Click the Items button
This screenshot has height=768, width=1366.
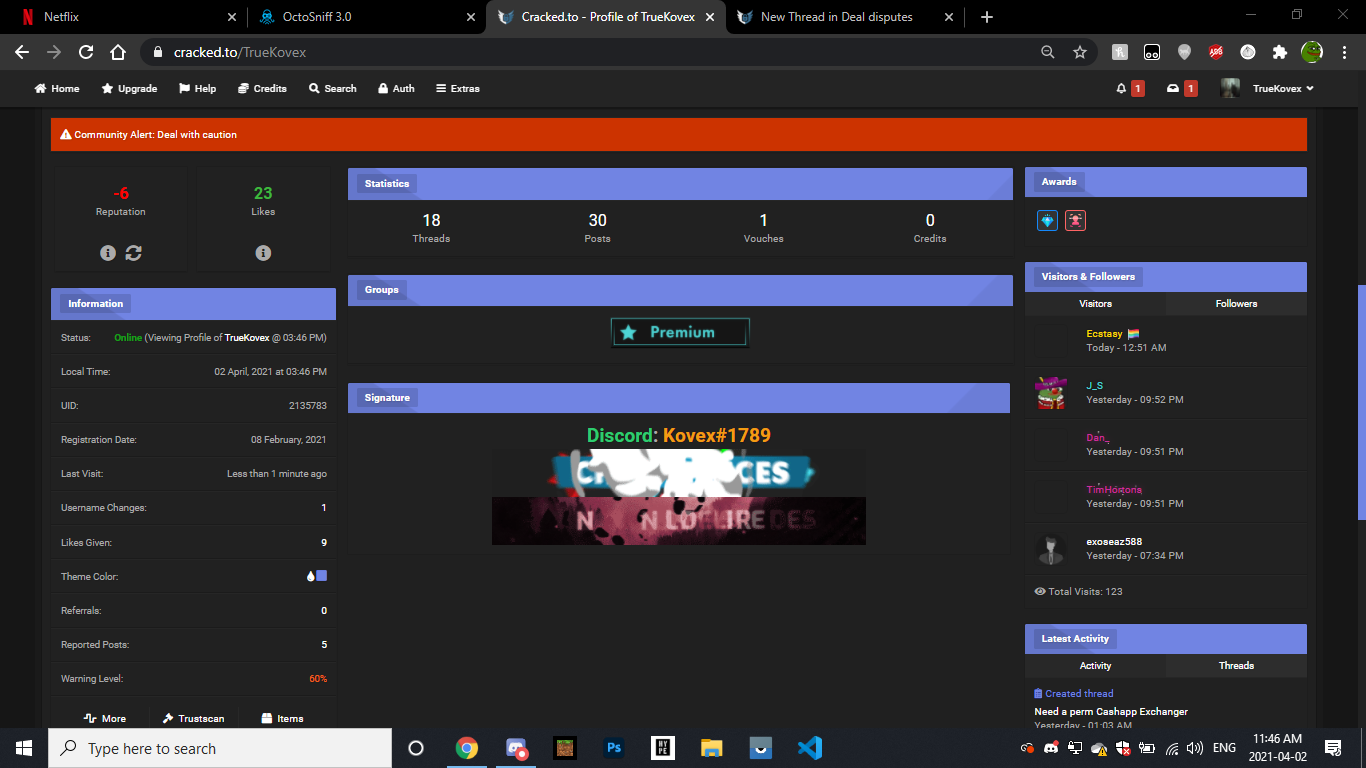282,718
